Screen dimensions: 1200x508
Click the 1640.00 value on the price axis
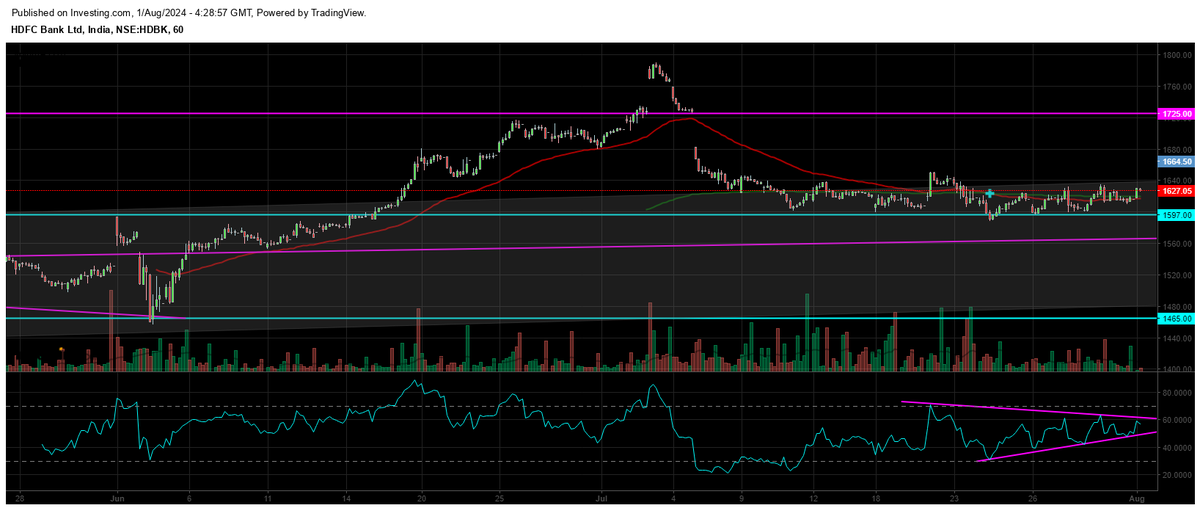coord(1175,181)
